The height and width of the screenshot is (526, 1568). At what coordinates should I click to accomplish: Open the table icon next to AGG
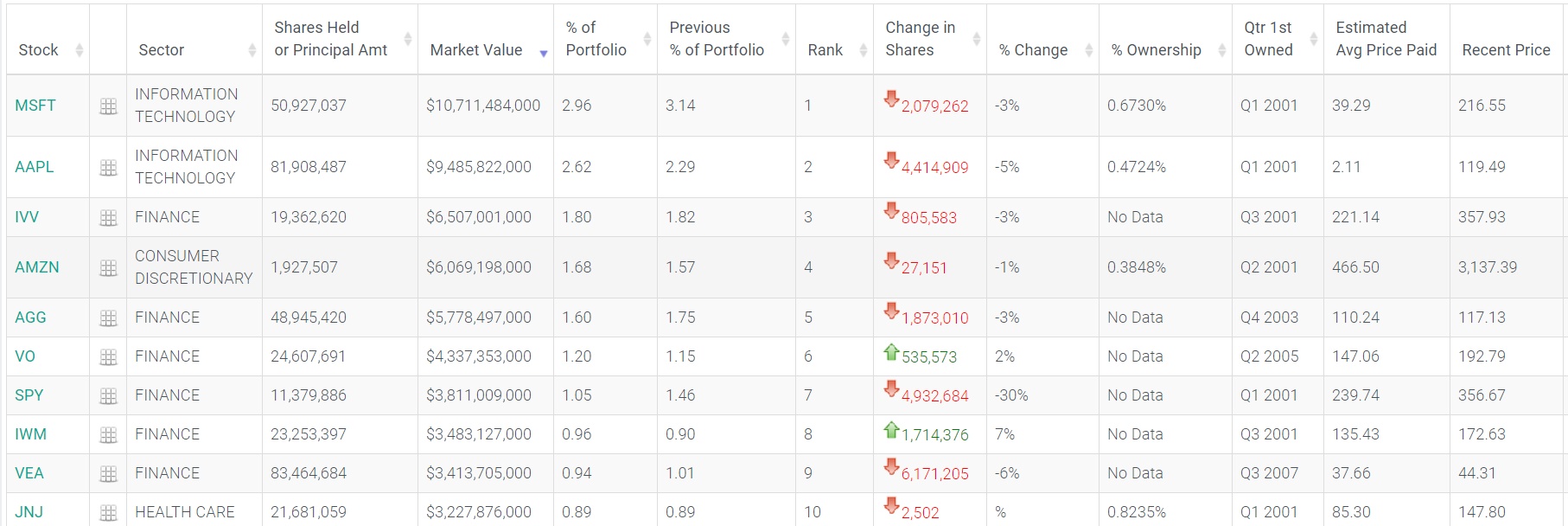click(x=108, y=318)
